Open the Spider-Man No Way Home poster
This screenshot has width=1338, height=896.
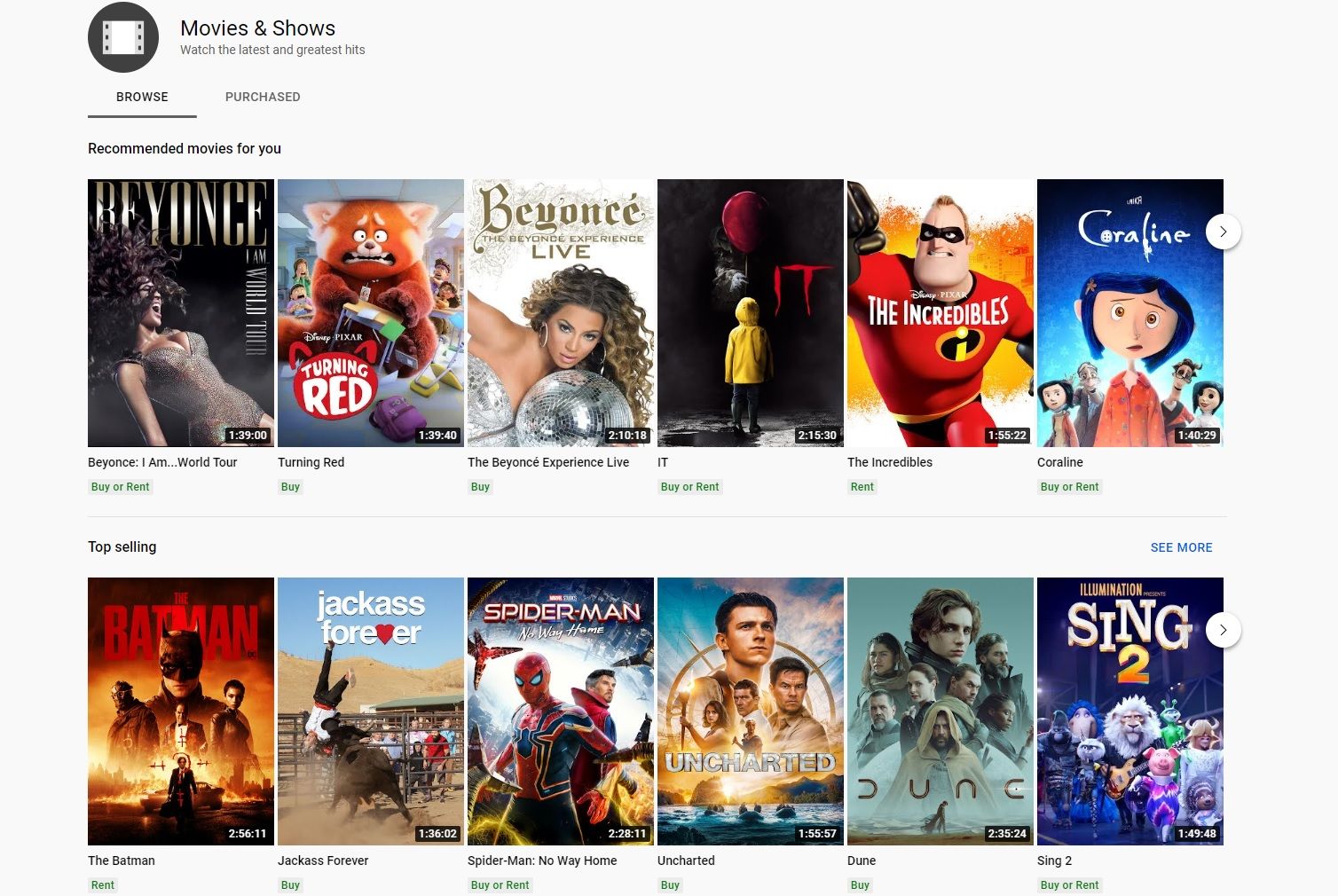pyautogui.click(x=561, y=711)
